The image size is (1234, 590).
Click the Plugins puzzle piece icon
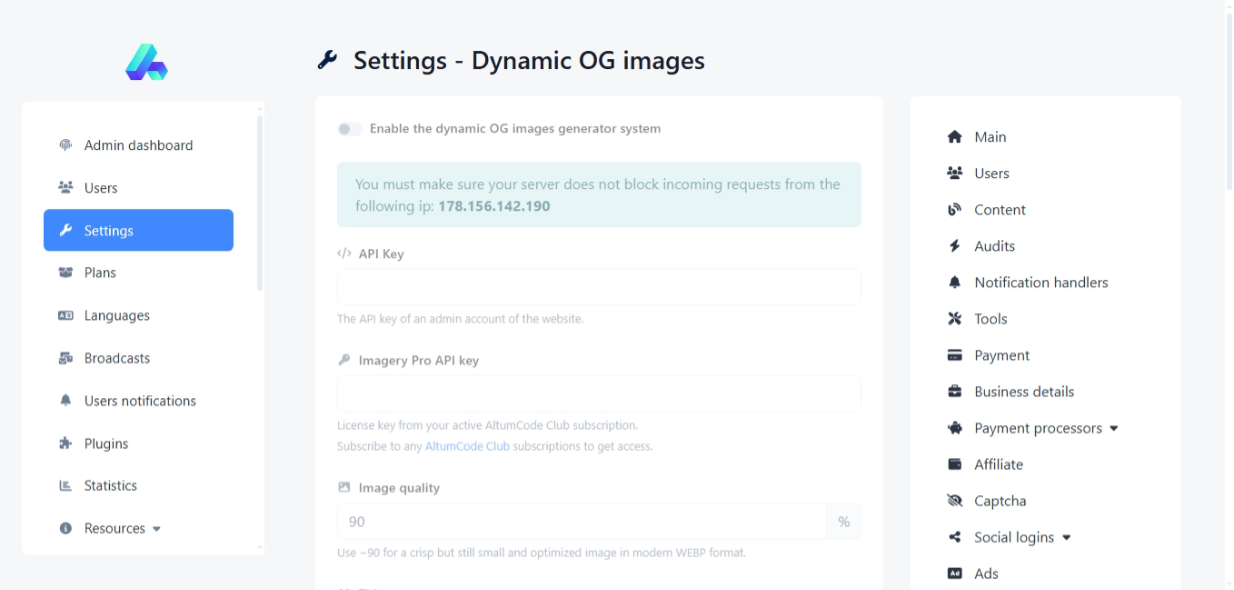66,444
